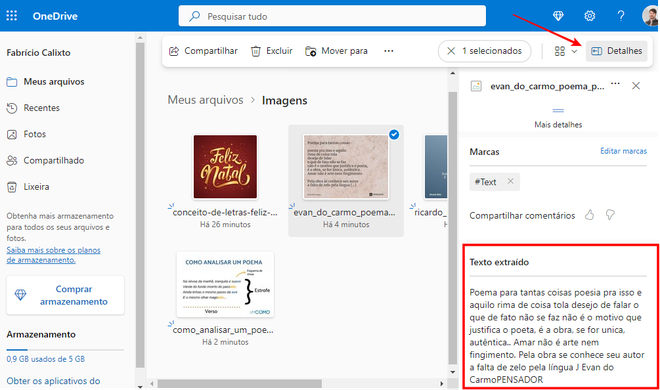This screenshot has height=390, width=660.
Task: Click the Editar marcas link
Action: (x=623, y=151)
